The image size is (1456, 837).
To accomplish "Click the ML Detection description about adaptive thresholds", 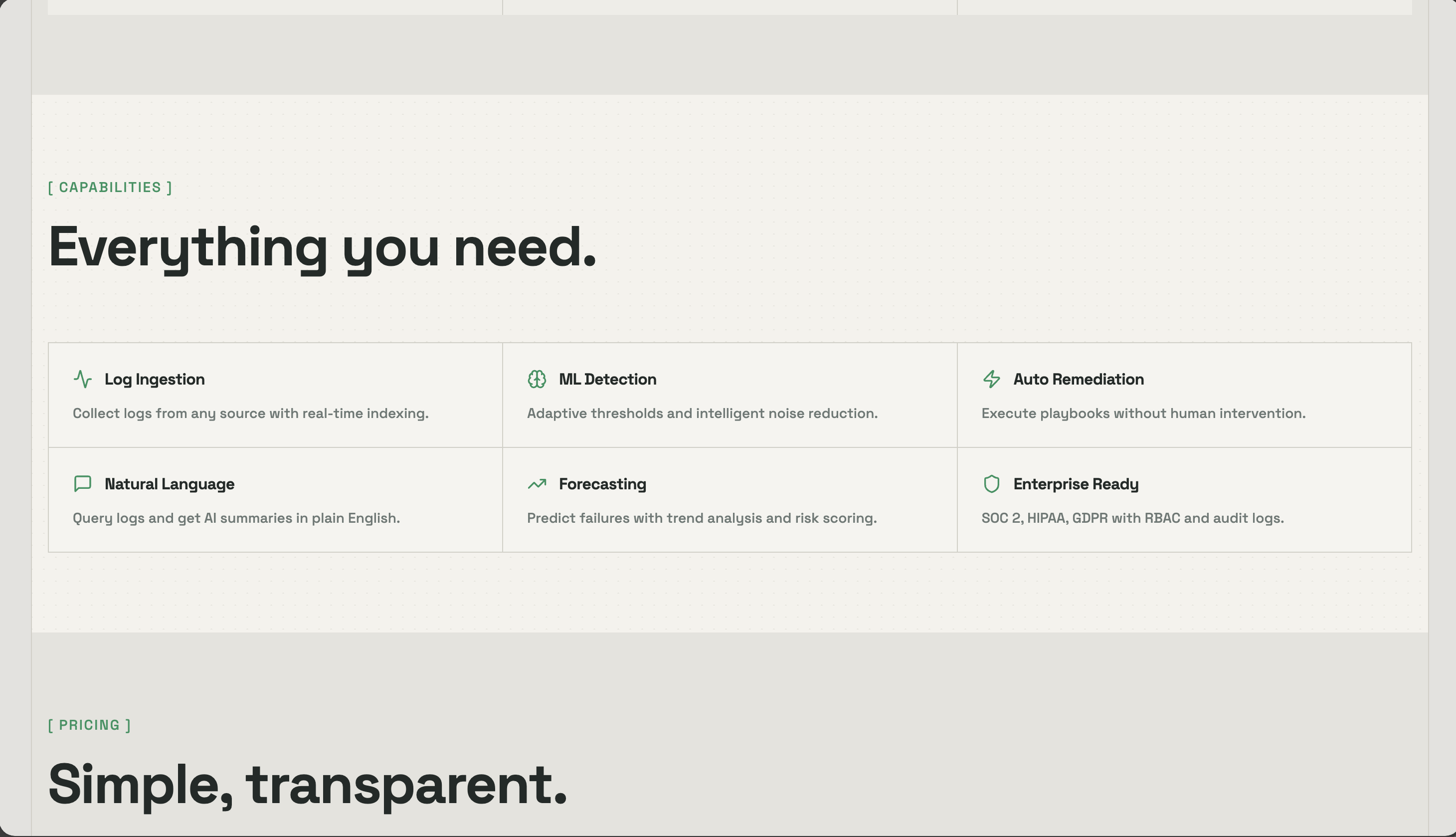I will click(702, 414).
